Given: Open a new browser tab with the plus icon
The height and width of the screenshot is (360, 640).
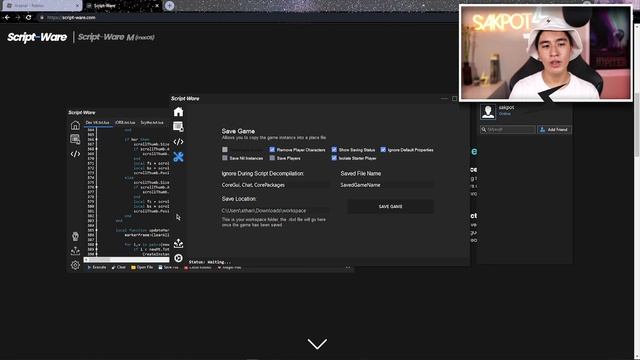Looking at the screenshot, I should click(x=169, y=6).
